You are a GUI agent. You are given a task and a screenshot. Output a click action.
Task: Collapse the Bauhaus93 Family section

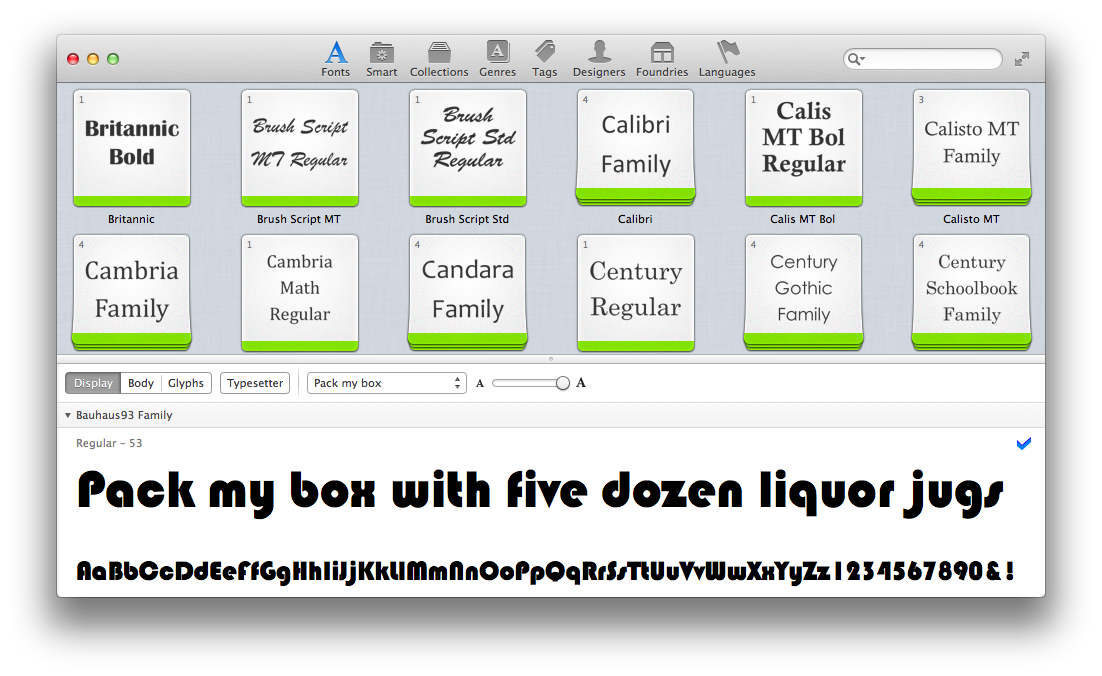[x=68, y=415]
